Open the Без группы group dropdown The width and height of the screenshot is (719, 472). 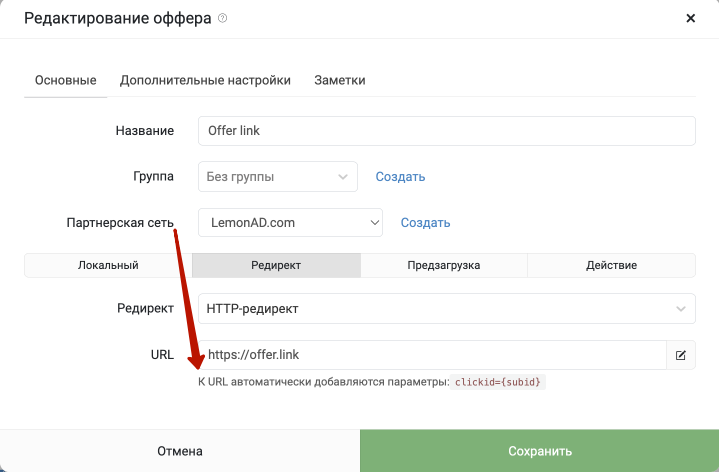(x=278, y=177)
